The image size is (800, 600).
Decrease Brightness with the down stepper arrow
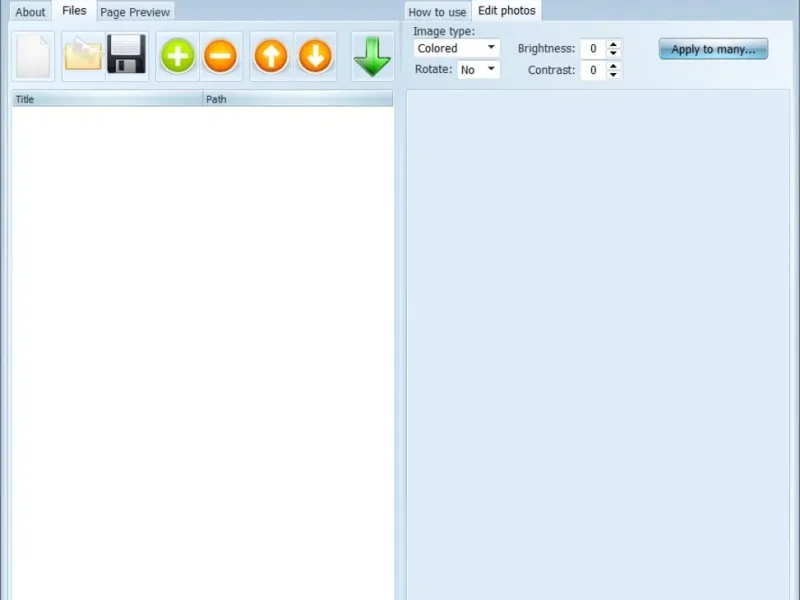pos(613,53)
